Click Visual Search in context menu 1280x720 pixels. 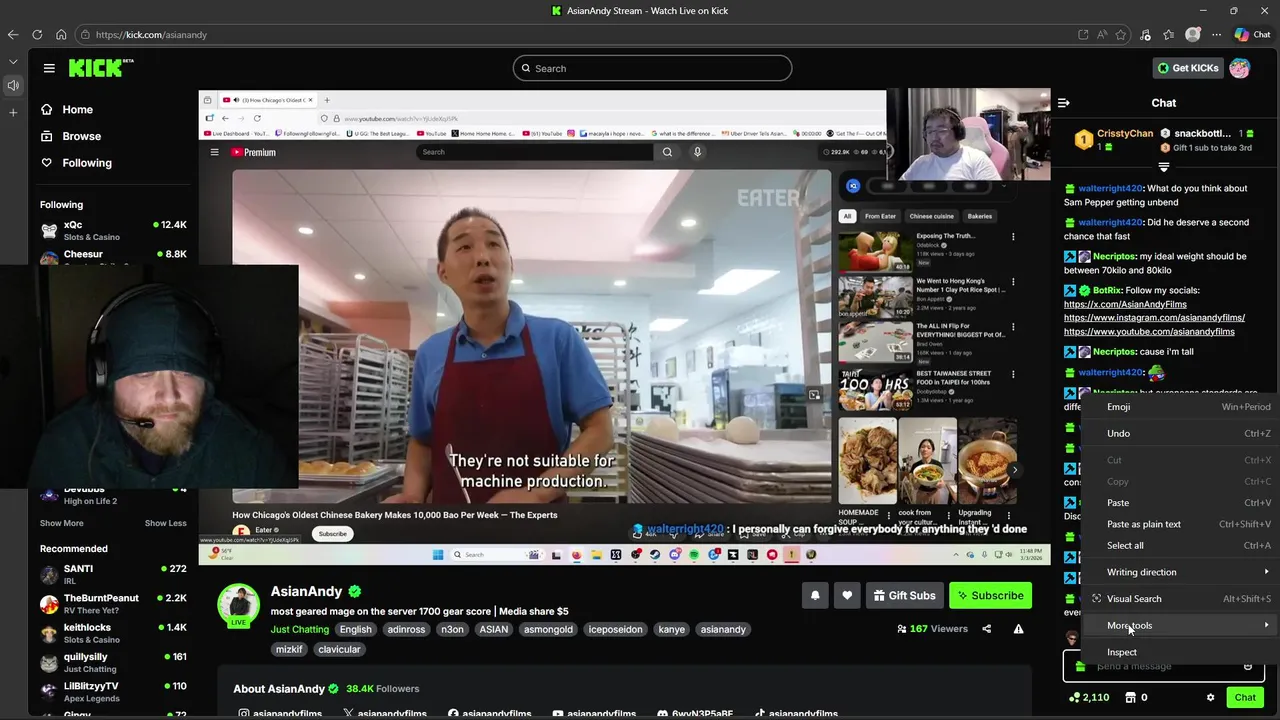[x=1179, y=599]
